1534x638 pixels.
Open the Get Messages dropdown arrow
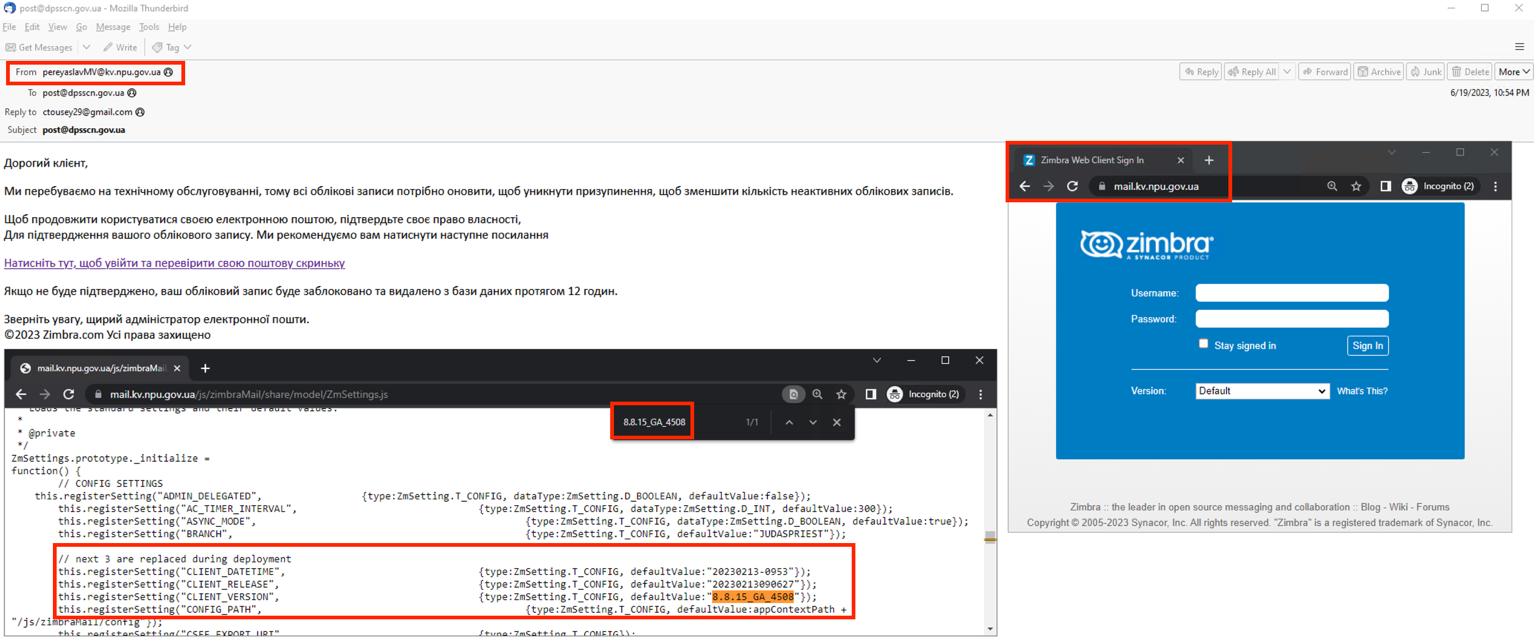(86, 47)
